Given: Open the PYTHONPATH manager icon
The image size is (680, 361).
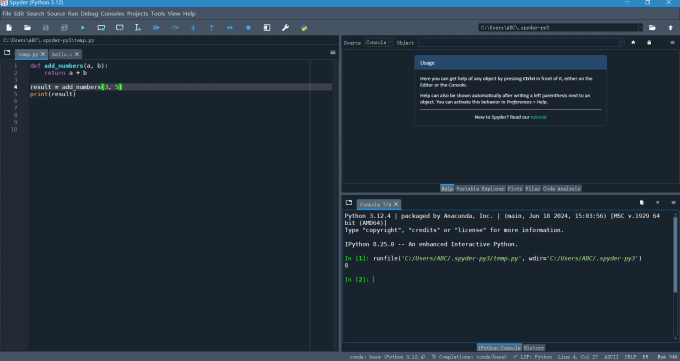Looking at the screenshot, I should coord(304,28).
